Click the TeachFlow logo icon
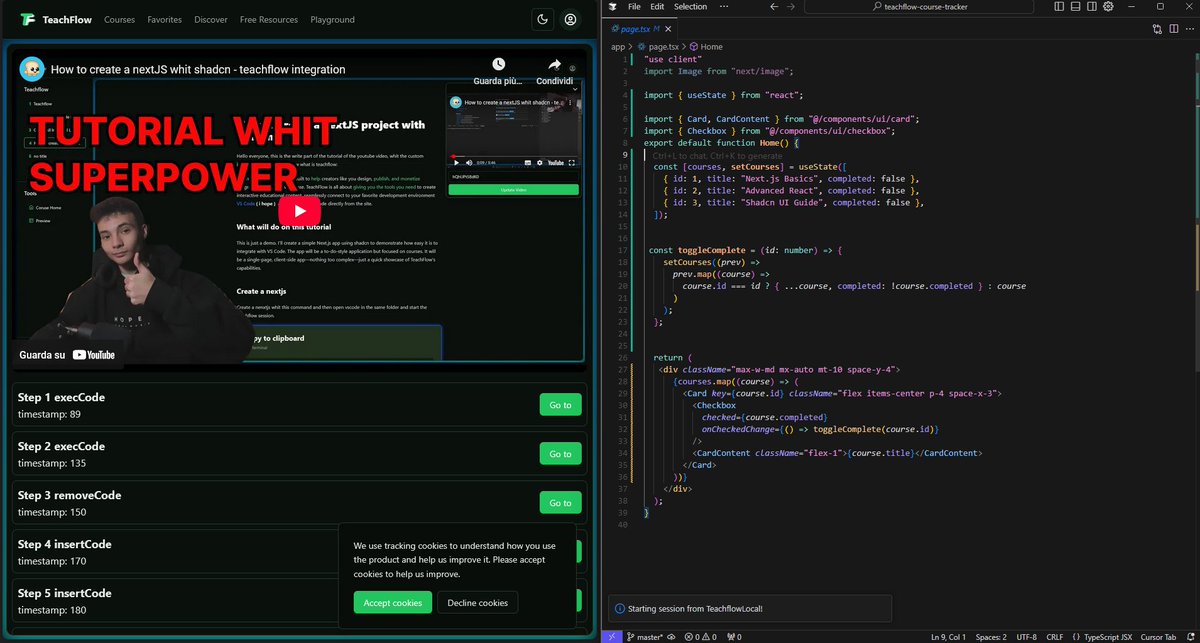Screen dimensions: 1200x643 coord(27,19)
